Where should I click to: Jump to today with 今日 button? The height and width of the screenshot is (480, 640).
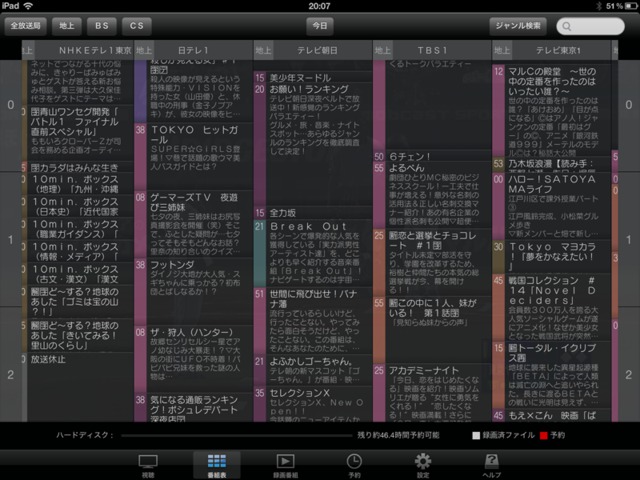[320, 26]
